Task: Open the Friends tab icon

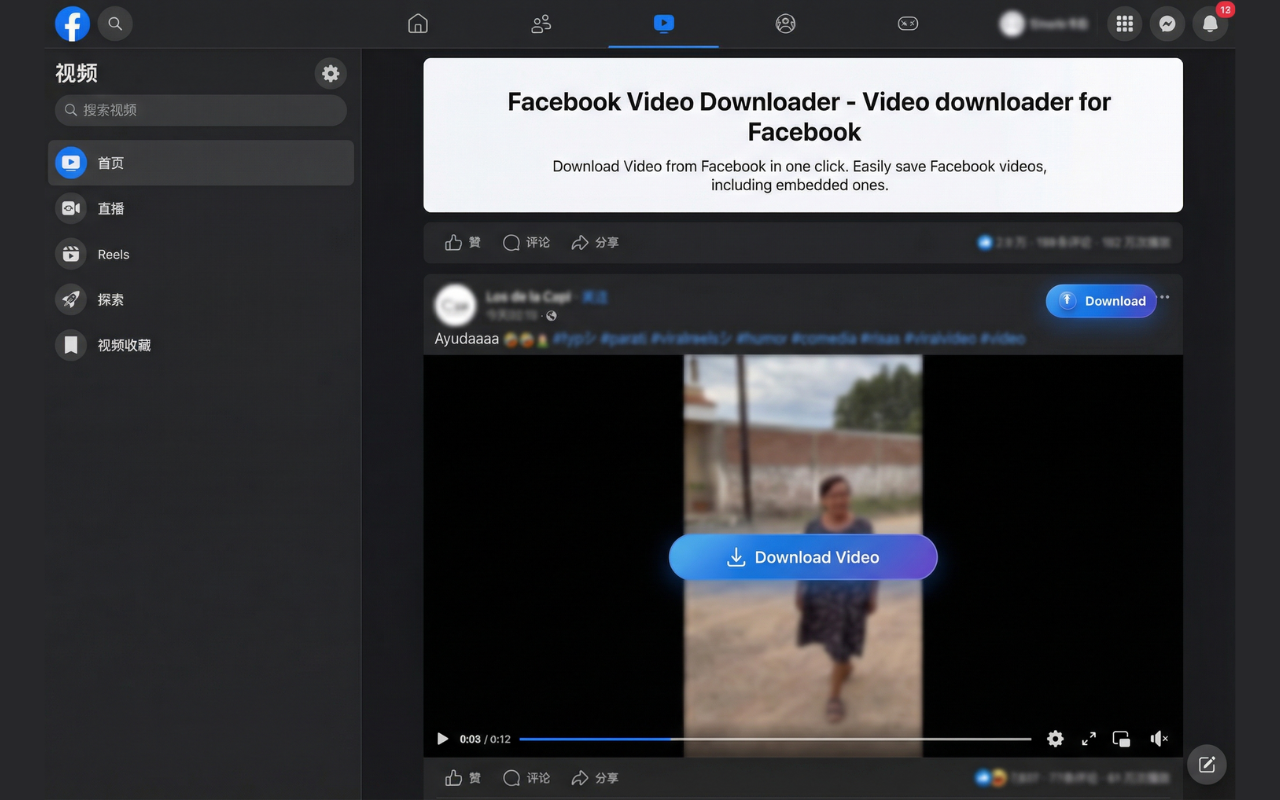Action: (x=541, y=23)
